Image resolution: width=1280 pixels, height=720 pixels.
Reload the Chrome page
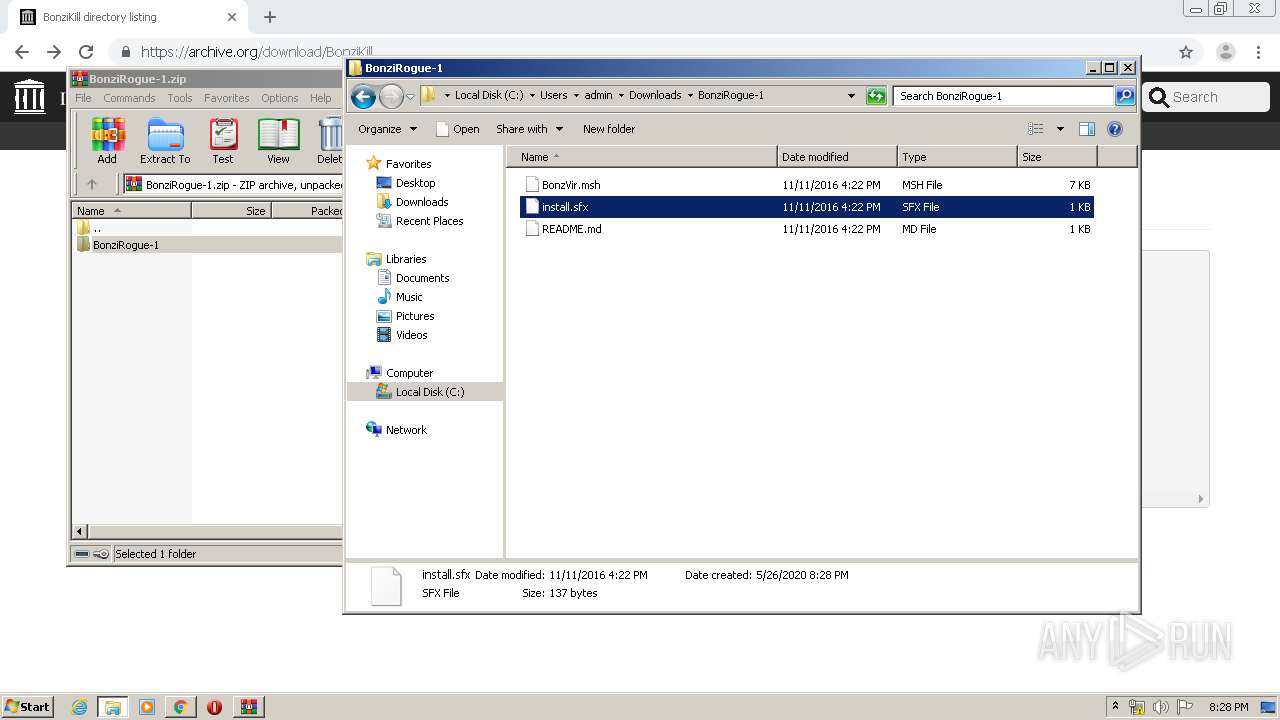(86, 52)
